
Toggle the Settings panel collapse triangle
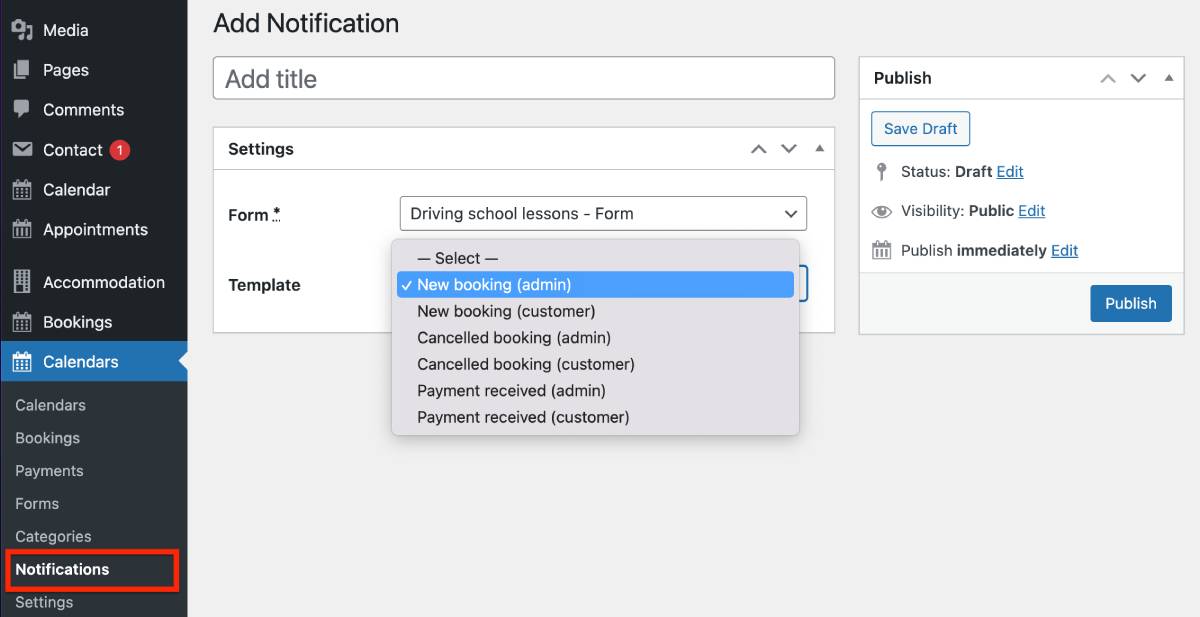(819, 149)
